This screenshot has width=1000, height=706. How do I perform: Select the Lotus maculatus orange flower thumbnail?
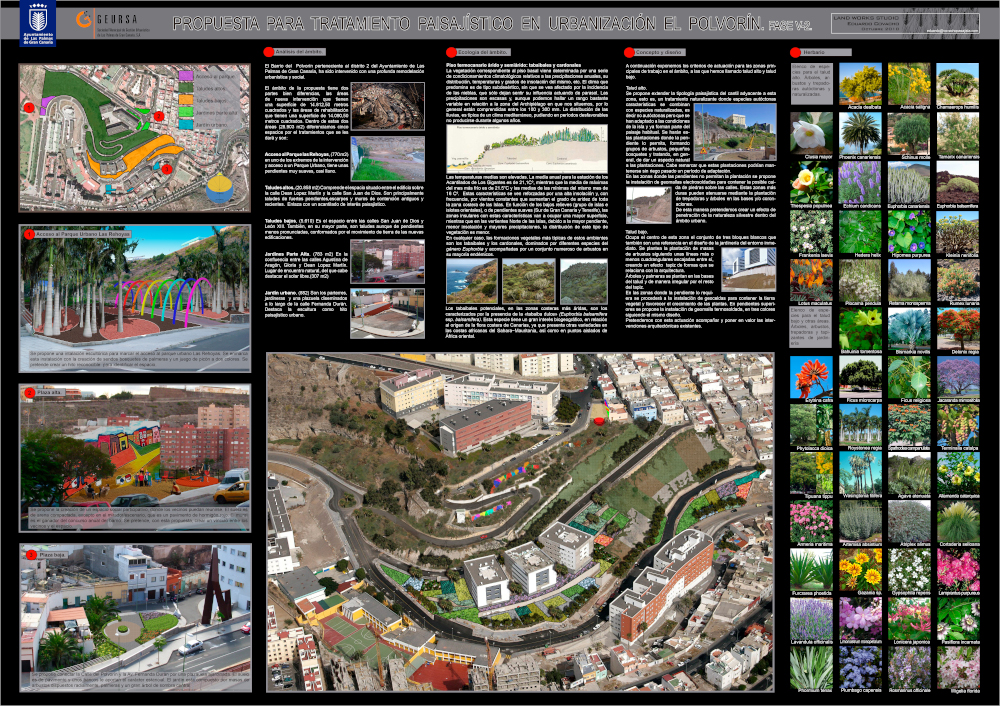(811, 279)
